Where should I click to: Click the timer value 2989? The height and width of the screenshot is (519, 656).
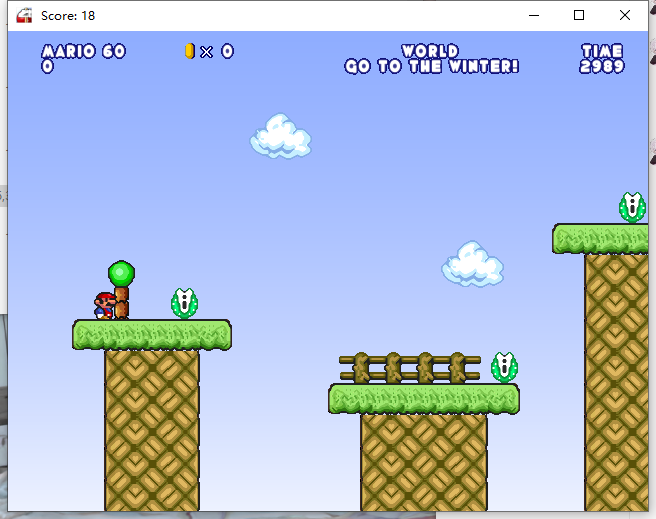pos(602,66)
